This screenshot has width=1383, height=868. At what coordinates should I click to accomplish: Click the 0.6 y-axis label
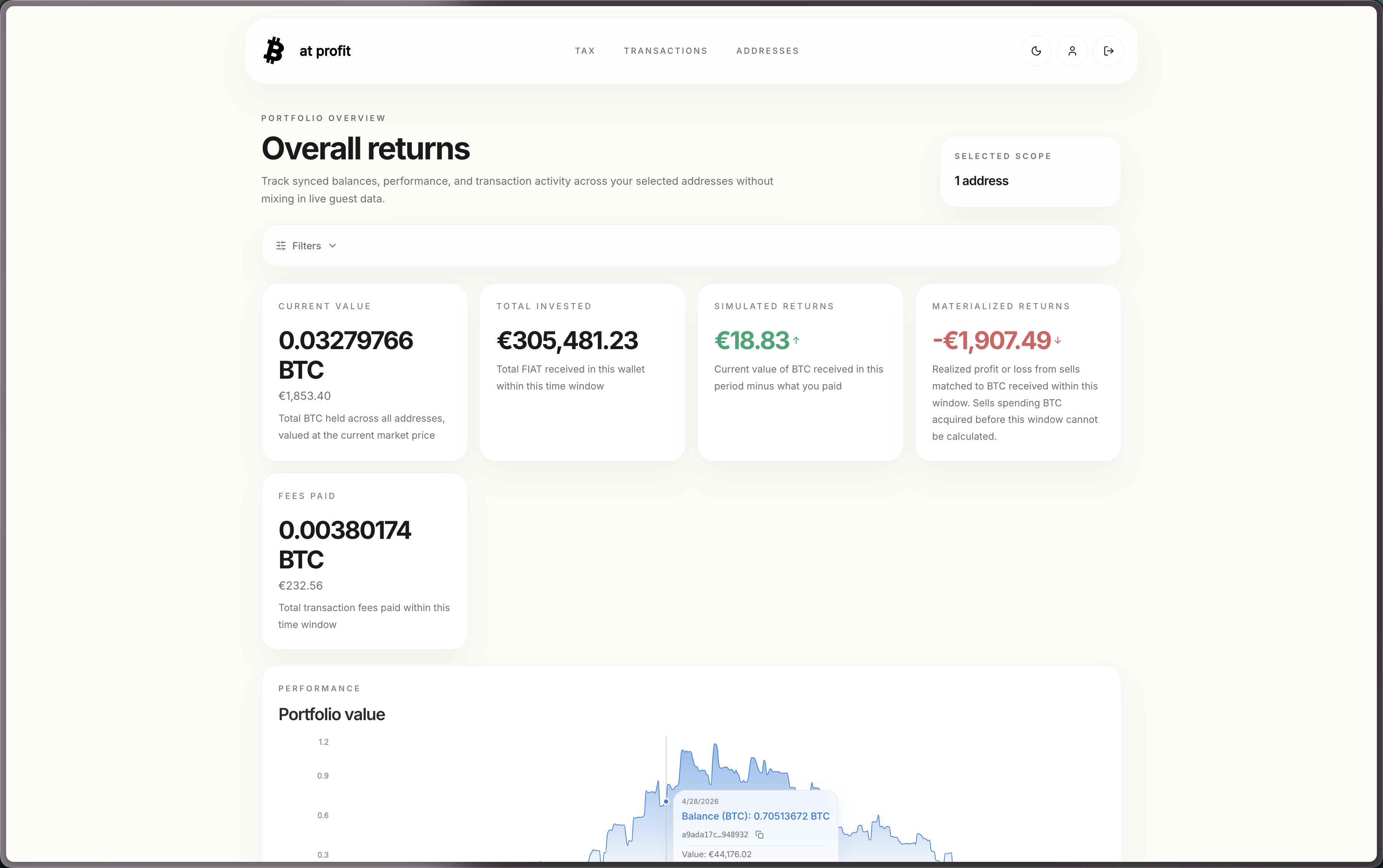323,815
